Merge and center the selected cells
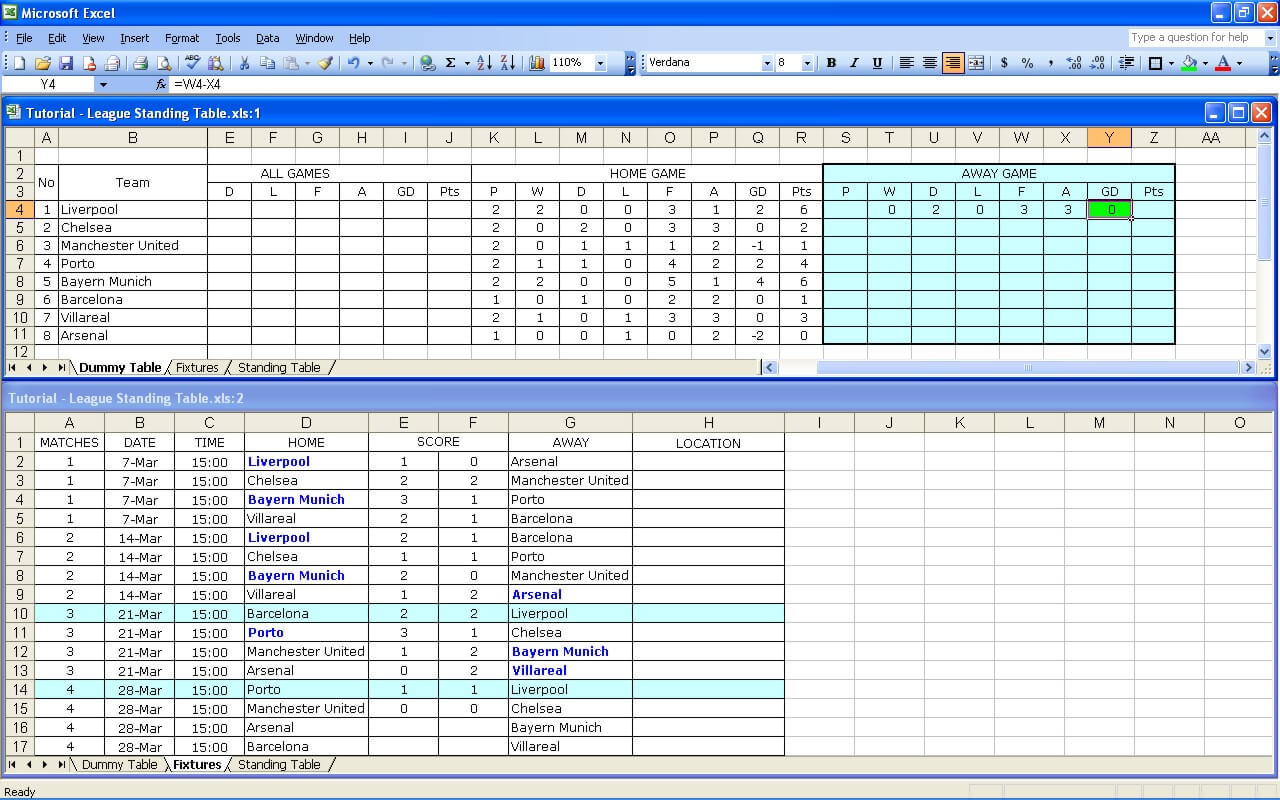This screenshot has width=1280, height=800. coord(976,63)
